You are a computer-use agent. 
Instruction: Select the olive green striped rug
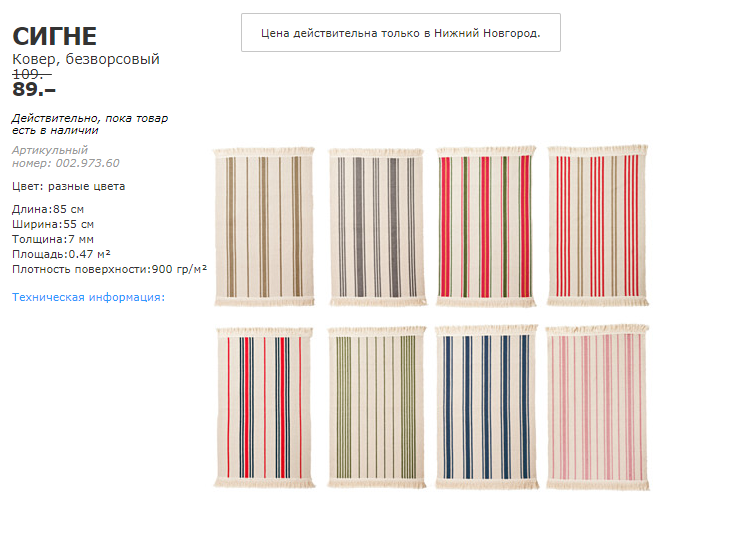(x=377, y=407)
